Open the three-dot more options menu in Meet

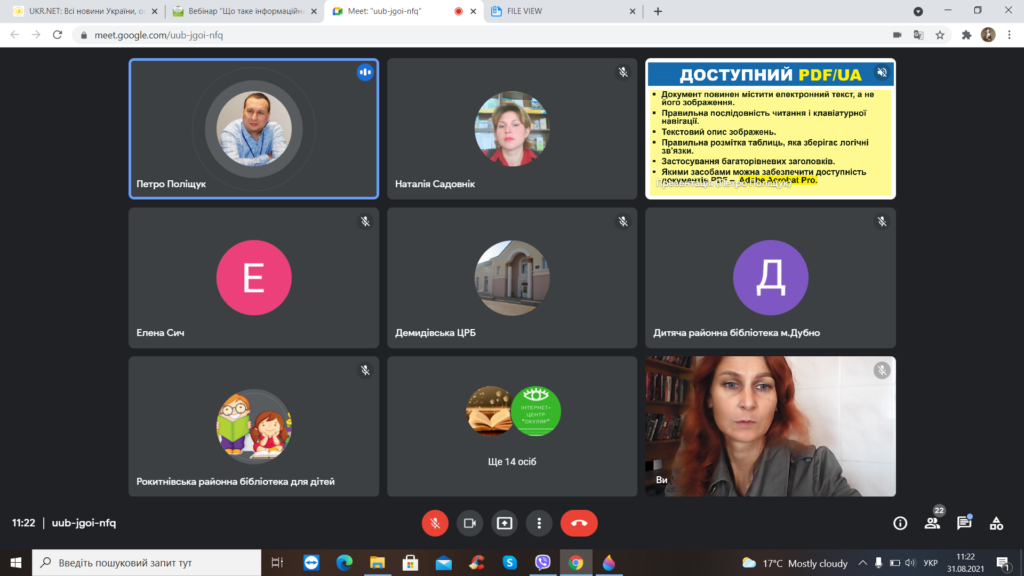(539, 523)
